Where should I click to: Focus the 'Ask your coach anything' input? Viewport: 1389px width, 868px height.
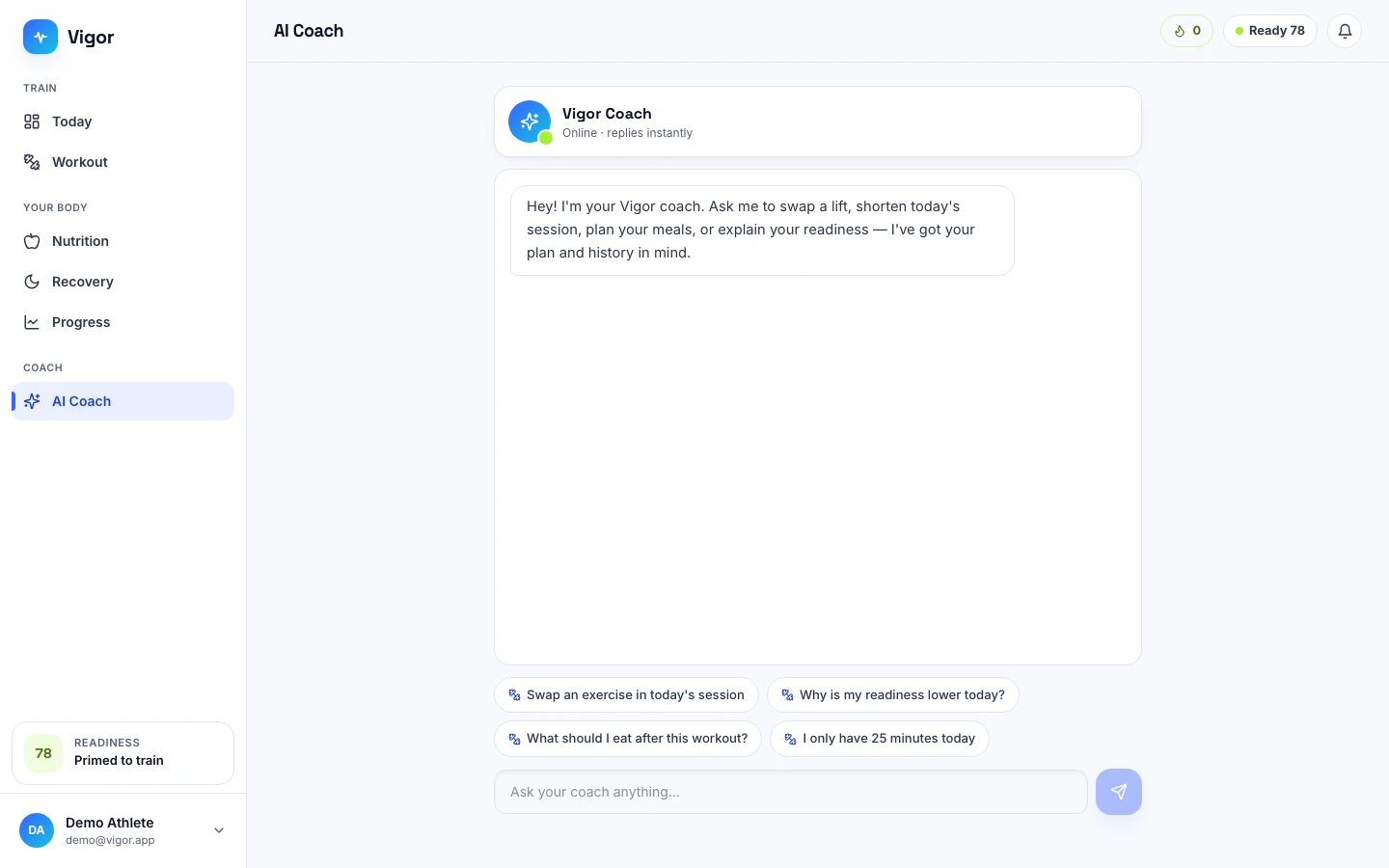(791, 792)
